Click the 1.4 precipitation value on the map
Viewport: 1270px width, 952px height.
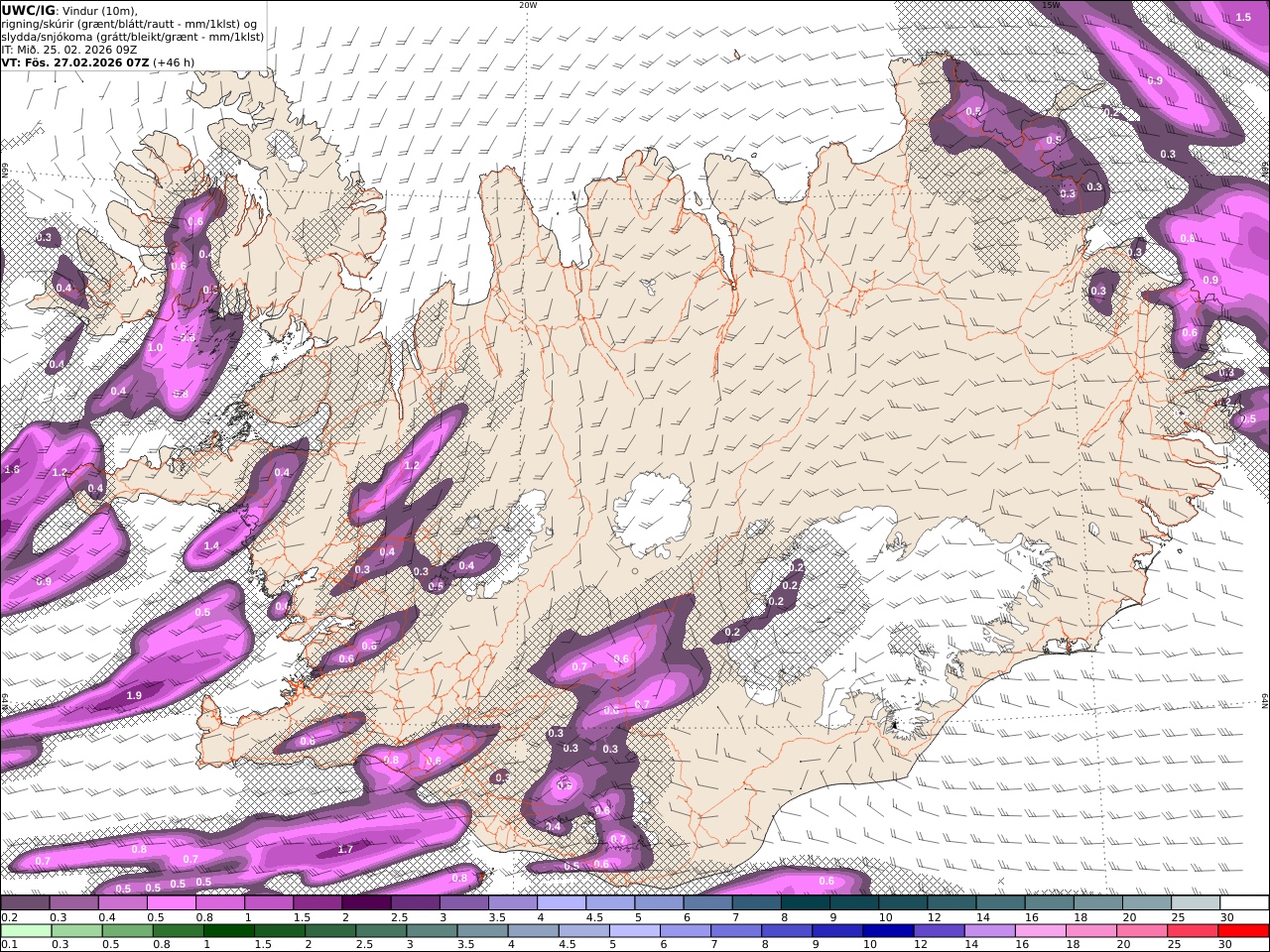[211, 545]
